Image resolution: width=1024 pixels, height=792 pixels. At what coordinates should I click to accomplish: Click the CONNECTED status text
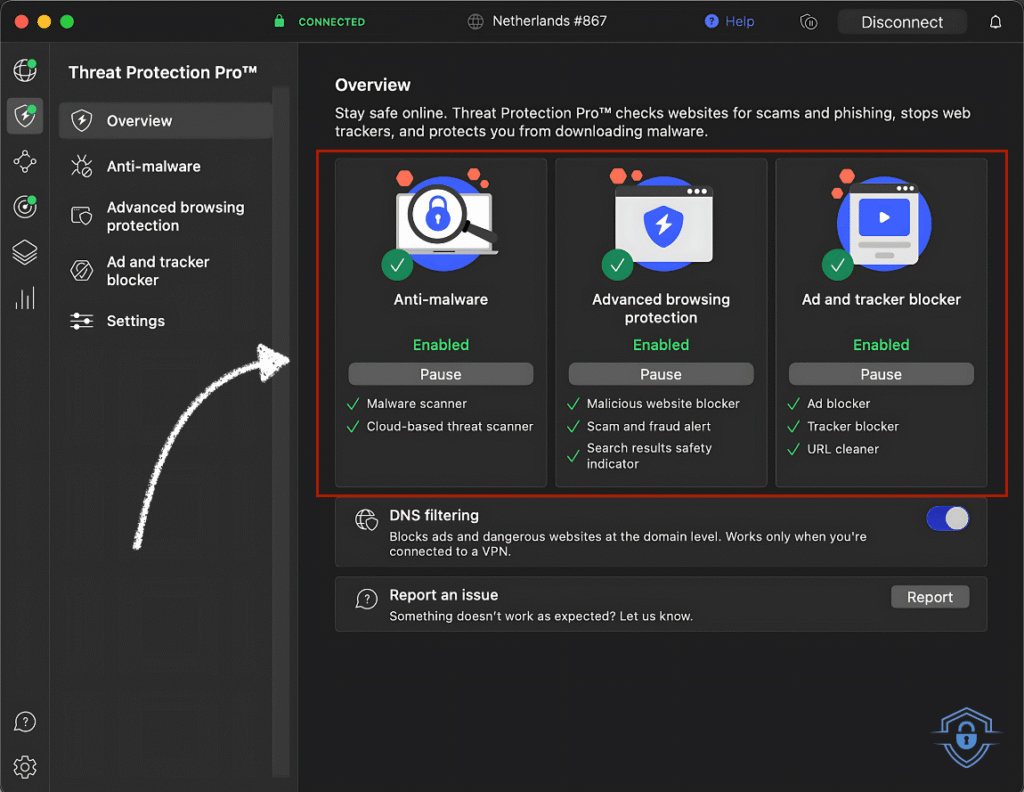(x=332, y=22)
